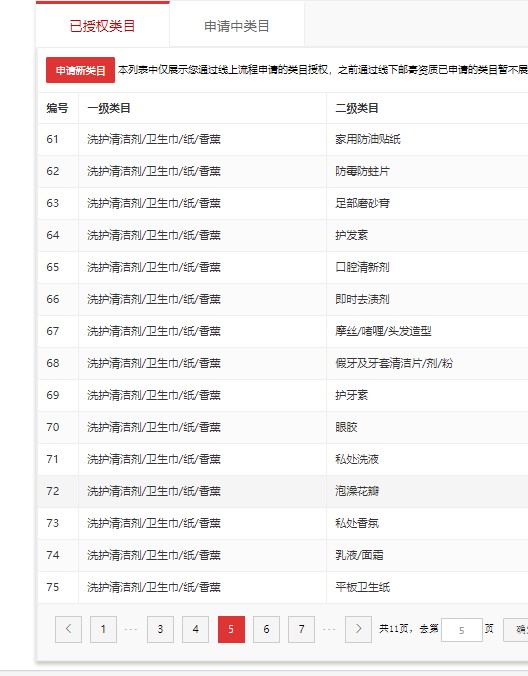
Task: Click row number 67
Action: coord(53,331)
